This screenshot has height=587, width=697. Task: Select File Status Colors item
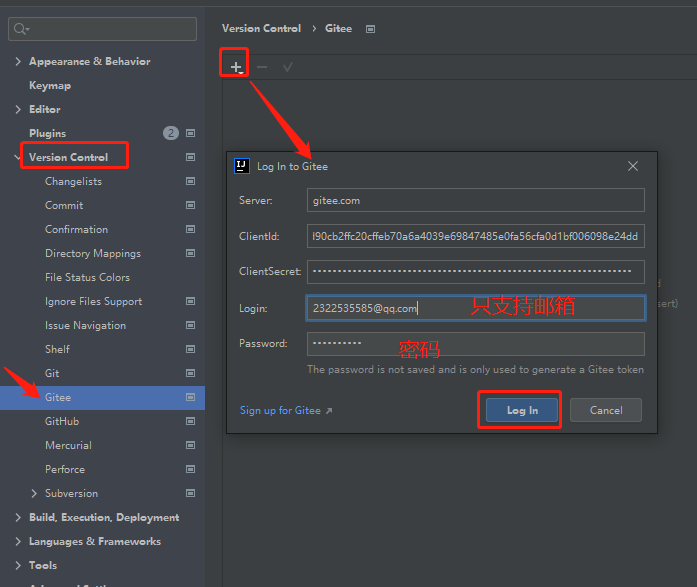[88, 277]
